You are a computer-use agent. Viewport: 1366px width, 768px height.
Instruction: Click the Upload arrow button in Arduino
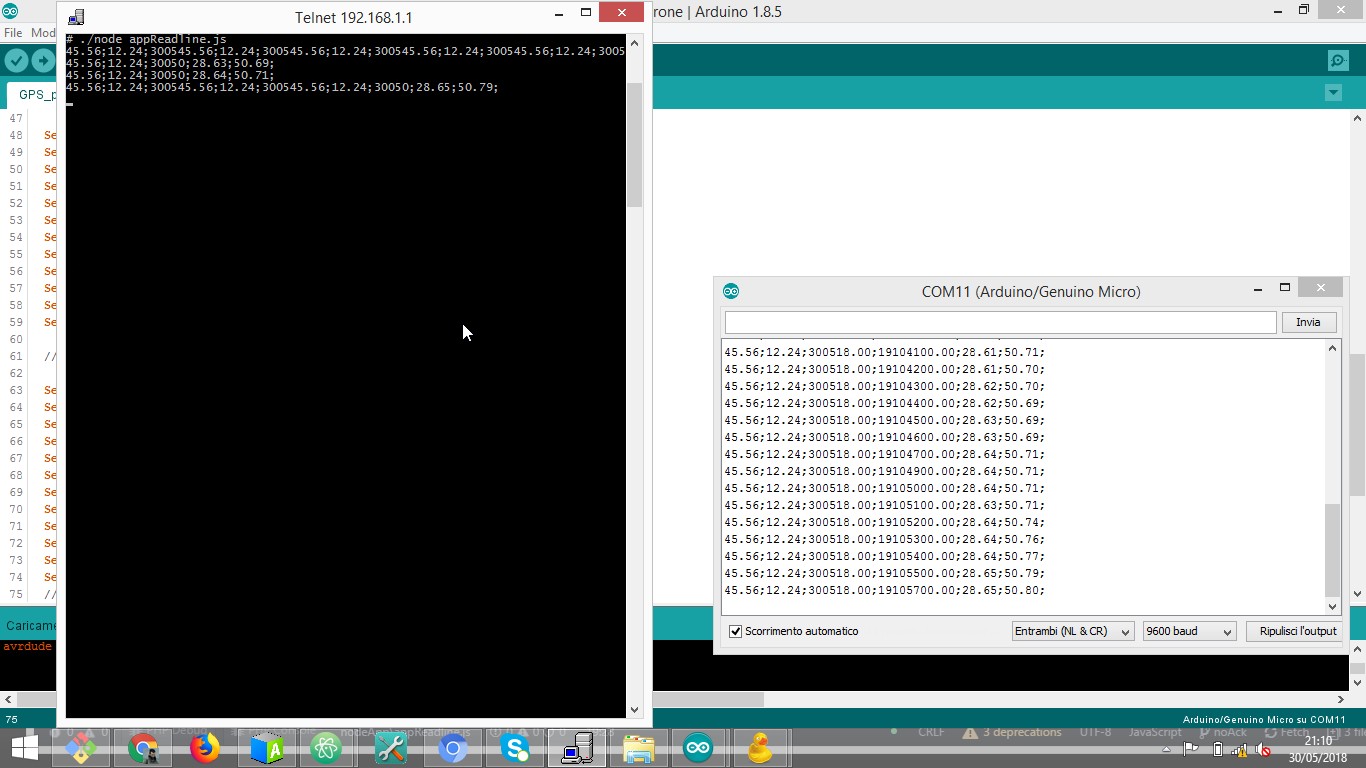(45, 60)
